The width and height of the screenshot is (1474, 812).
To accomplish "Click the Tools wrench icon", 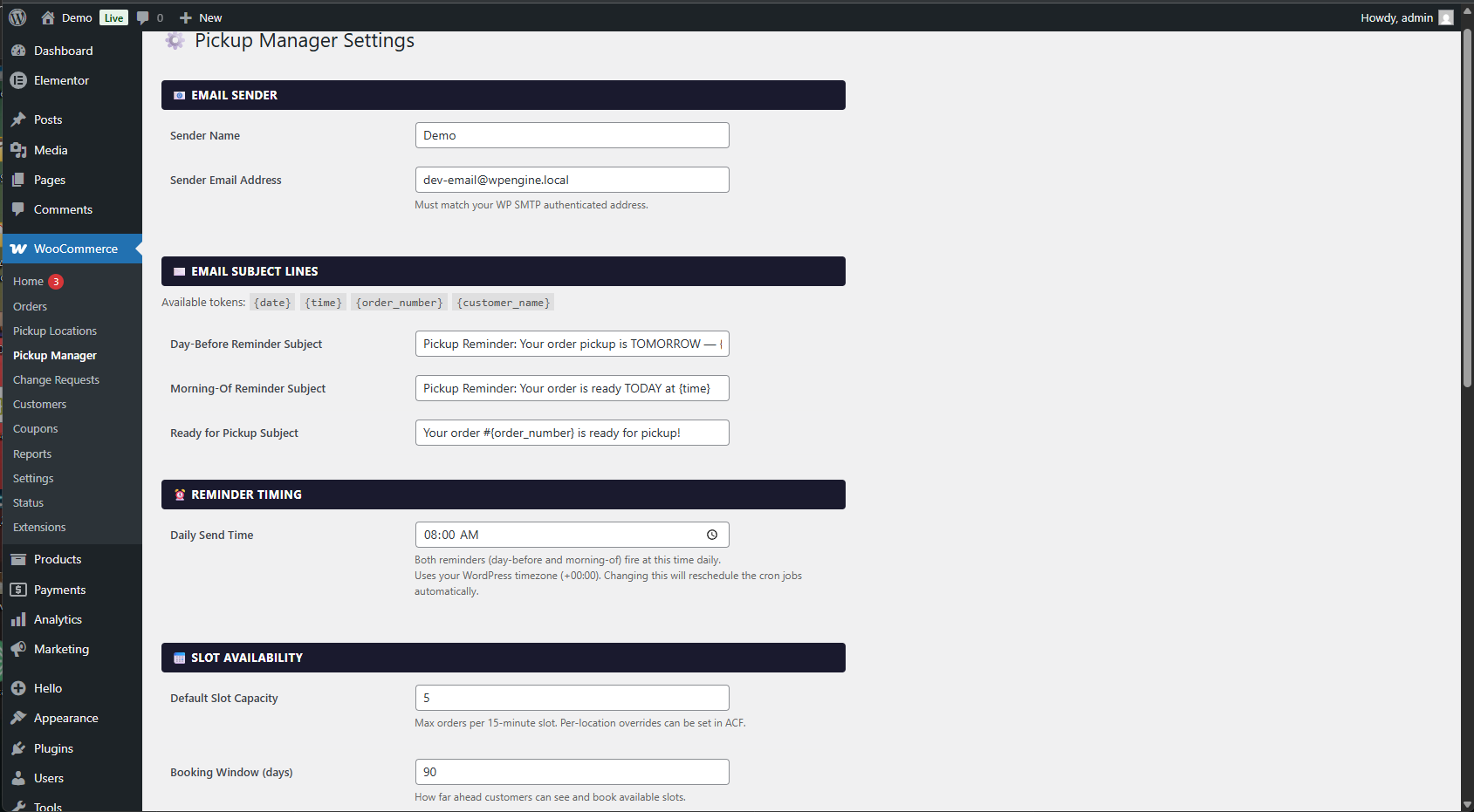I will pos(18,806).
